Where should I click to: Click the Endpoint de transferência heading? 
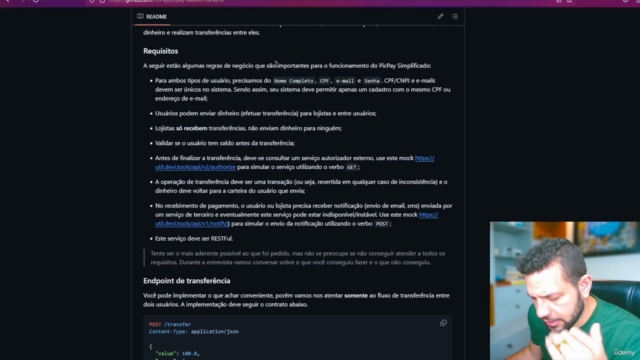click(x=187, y=281)
